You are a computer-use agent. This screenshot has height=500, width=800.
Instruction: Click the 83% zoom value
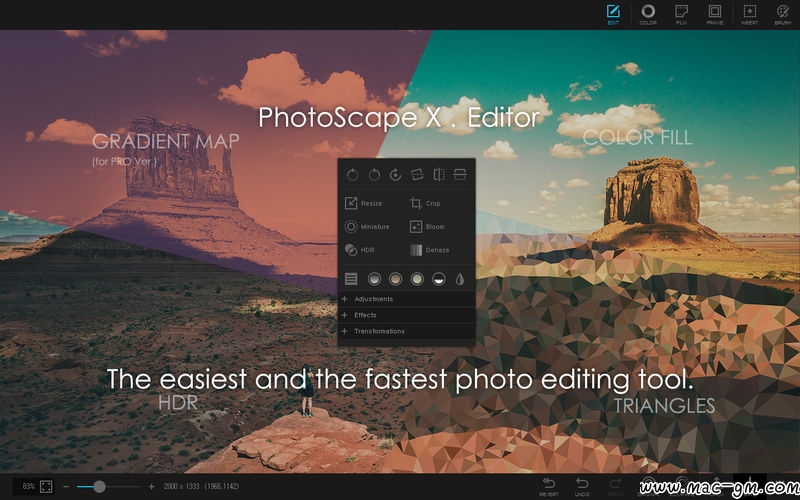click(28, 487)
